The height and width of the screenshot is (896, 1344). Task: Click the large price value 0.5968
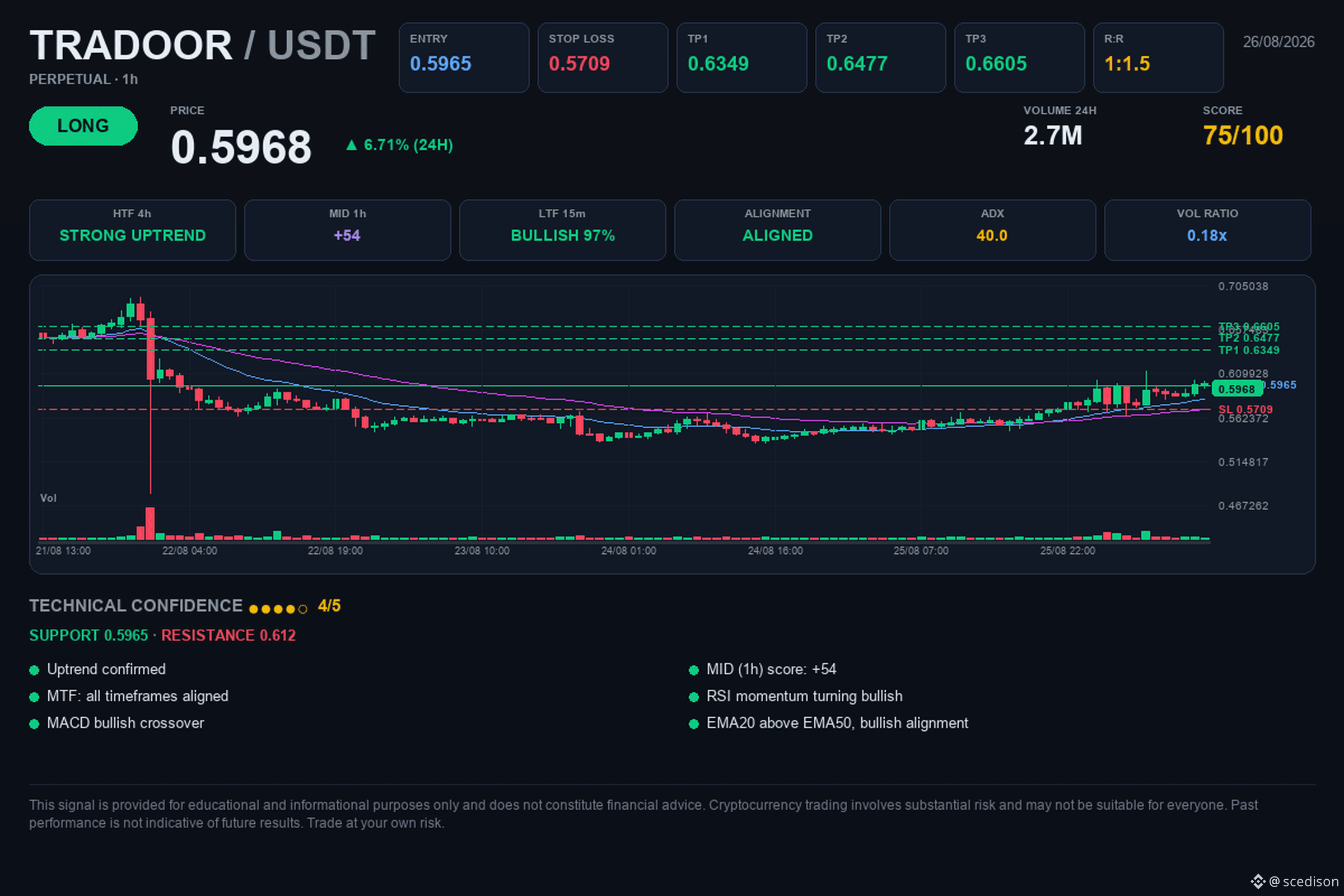pos(241,147)
